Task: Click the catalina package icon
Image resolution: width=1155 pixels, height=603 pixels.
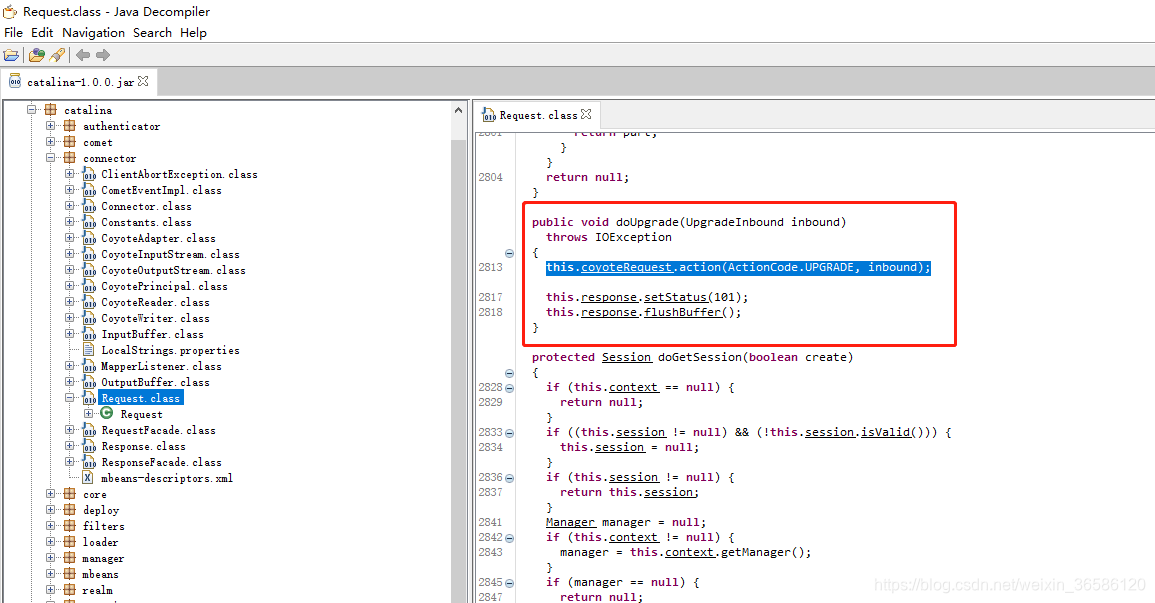Action: pyautogui.click(x=51, y=110)
